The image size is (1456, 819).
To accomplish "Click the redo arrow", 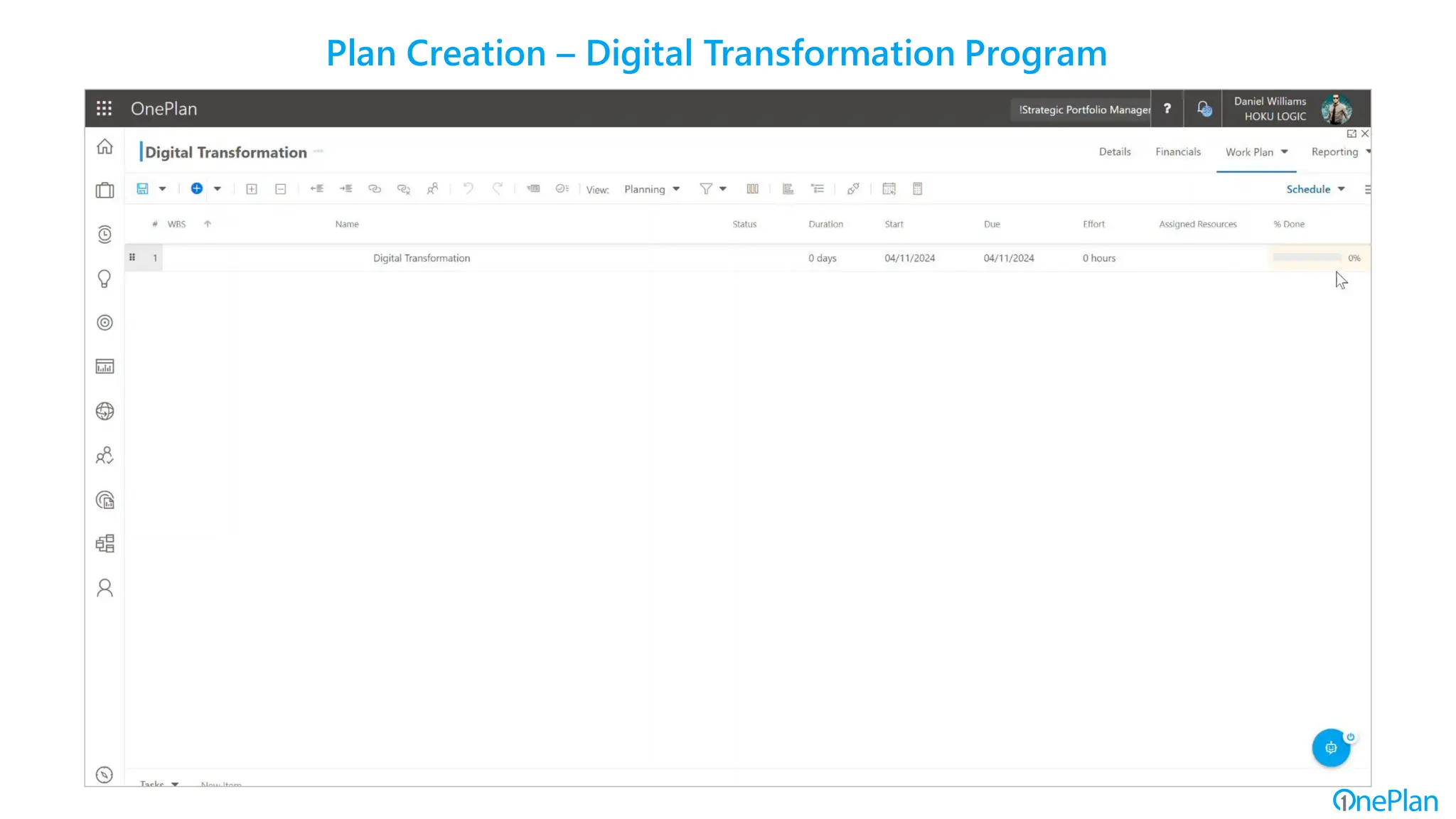I will (x=498, y=188).
